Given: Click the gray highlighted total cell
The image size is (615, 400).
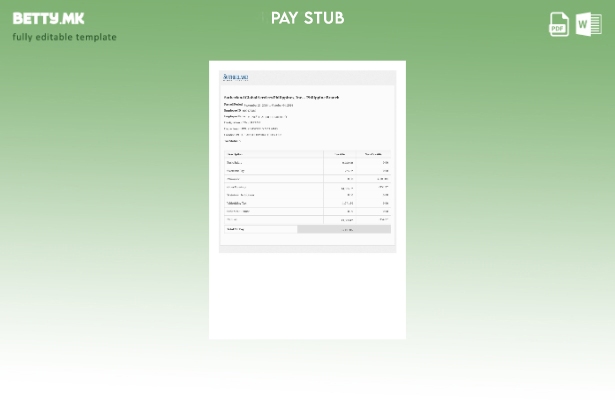Looking at the screenshot, I should point(344,229).
